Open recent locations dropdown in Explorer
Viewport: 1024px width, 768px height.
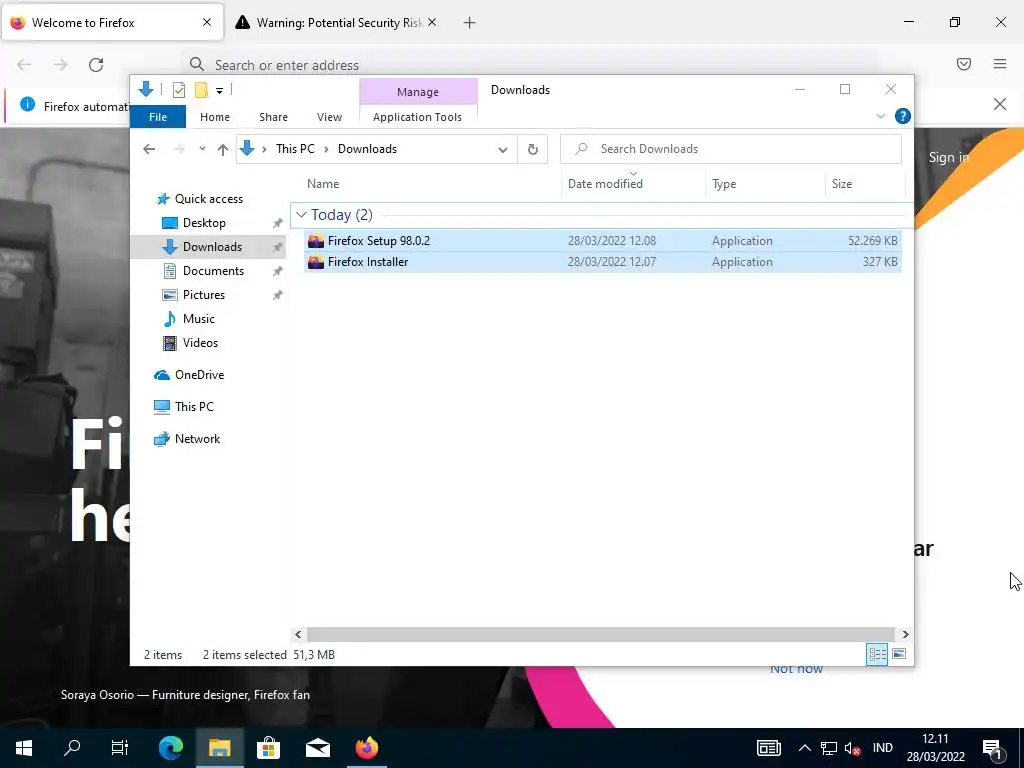(202, 149)
